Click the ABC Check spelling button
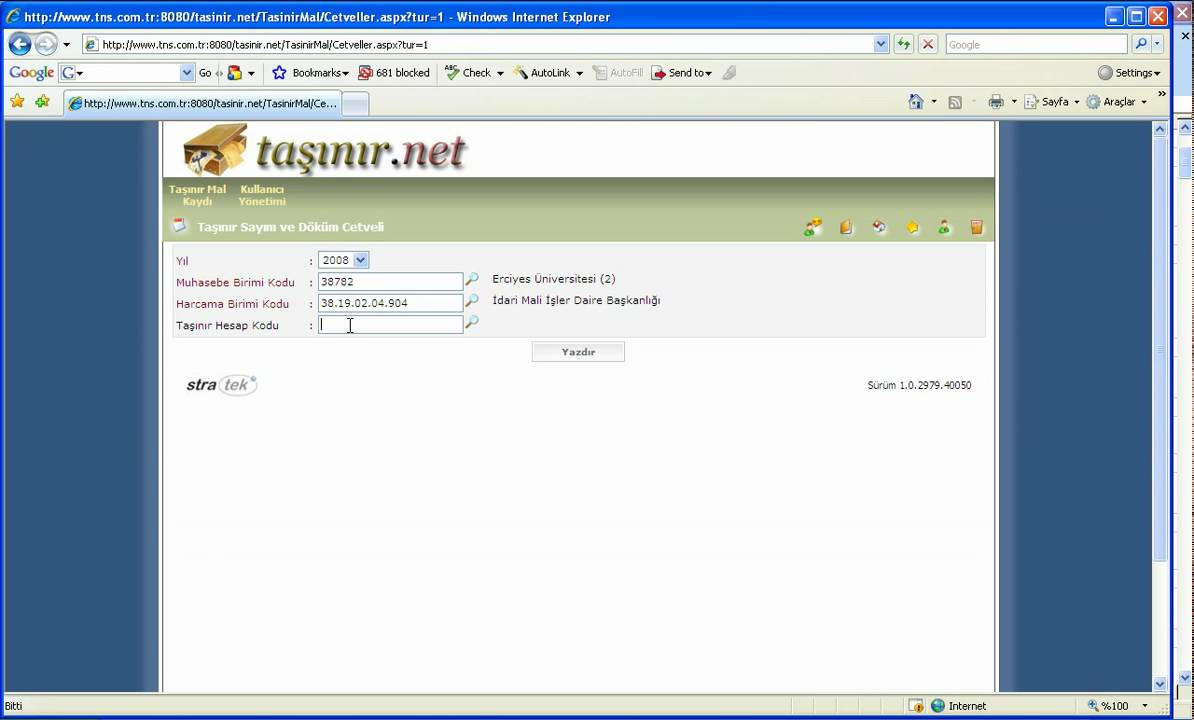The width and height of the screenshot is (1194, 720). click(x=468, y=73)
